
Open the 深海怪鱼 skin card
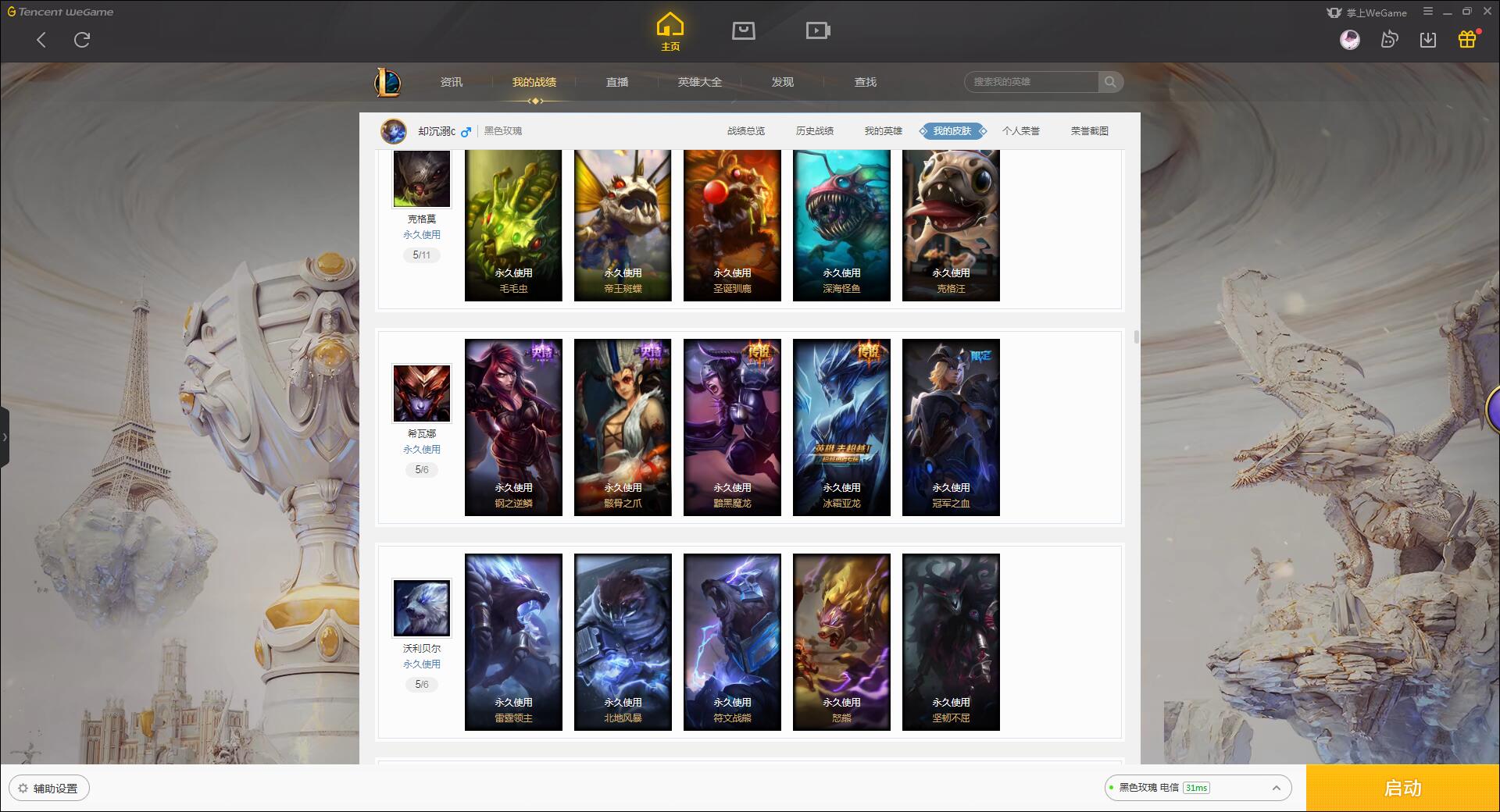(x=841, y=226)
